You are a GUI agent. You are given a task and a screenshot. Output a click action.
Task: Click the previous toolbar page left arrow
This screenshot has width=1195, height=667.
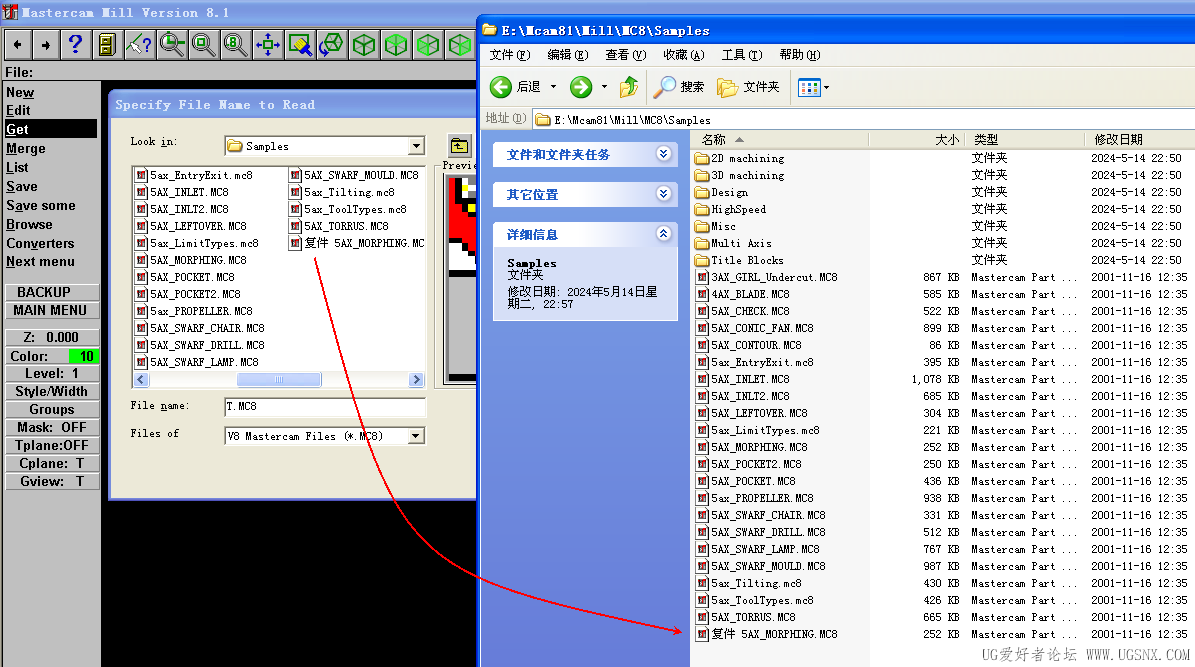coord(18,45)
